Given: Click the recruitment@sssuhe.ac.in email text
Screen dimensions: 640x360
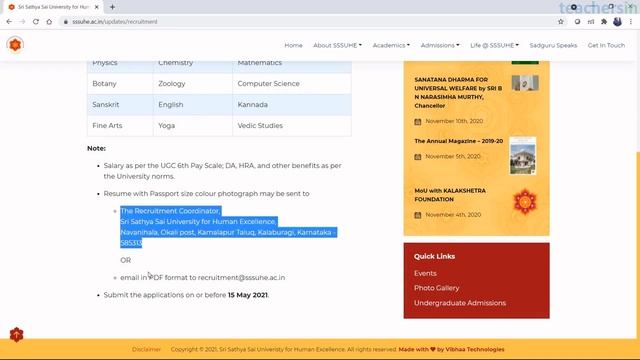Looking at the screenshot, I should point(241,278).
